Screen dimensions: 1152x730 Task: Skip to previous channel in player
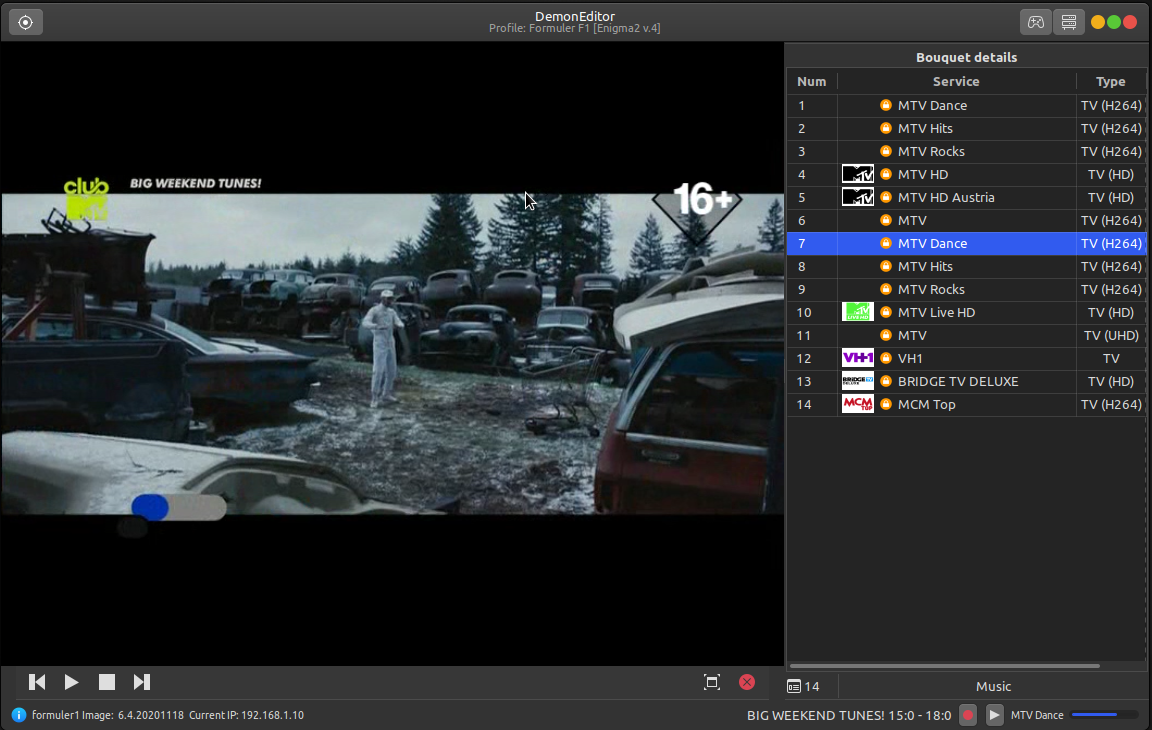point(37,682)
